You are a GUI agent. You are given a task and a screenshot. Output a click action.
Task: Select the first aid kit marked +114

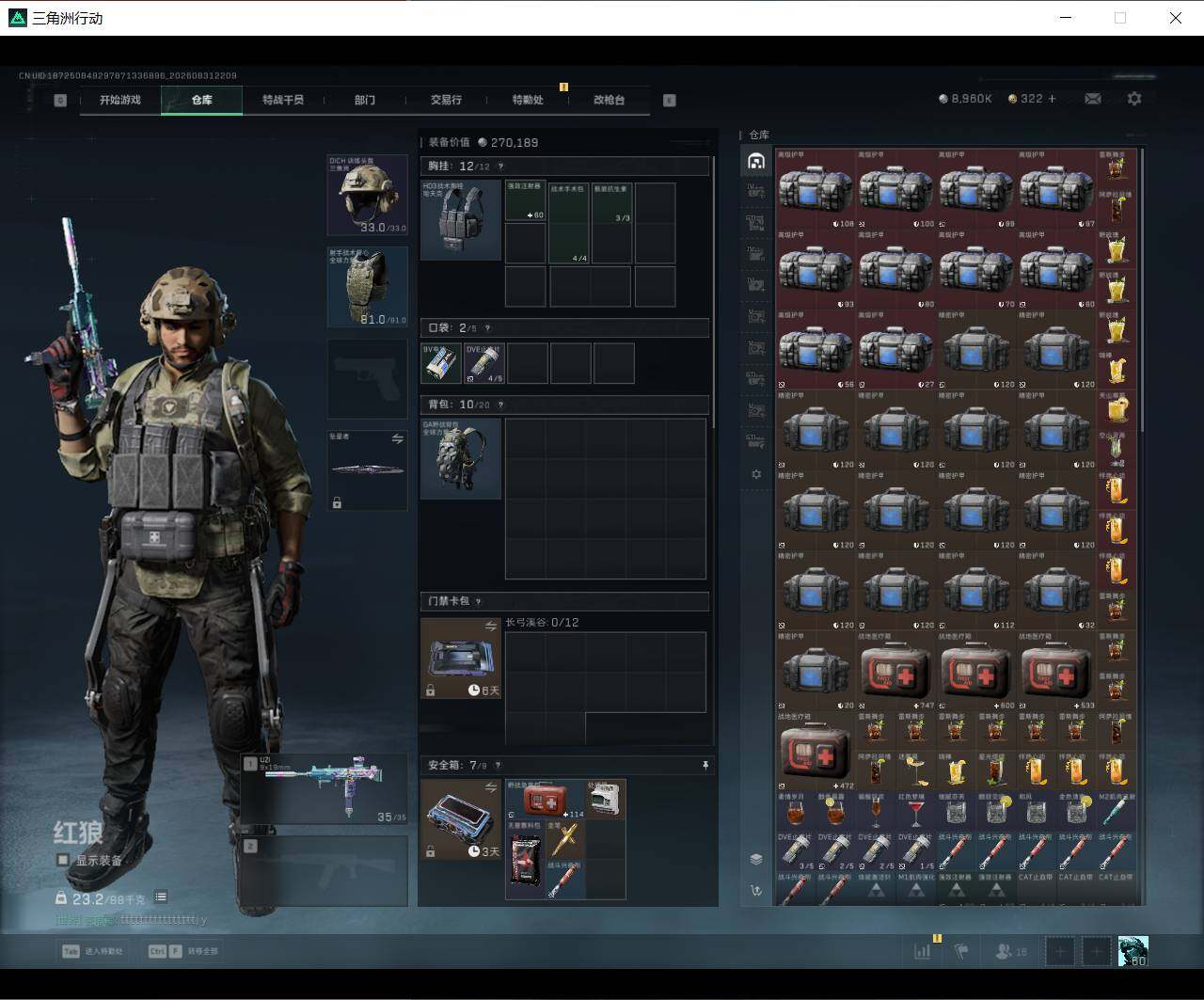click(x=546, y=799)
